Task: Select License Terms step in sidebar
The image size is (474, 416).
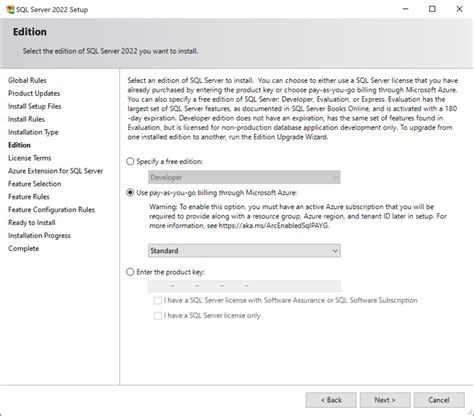Action: [30, 158]
